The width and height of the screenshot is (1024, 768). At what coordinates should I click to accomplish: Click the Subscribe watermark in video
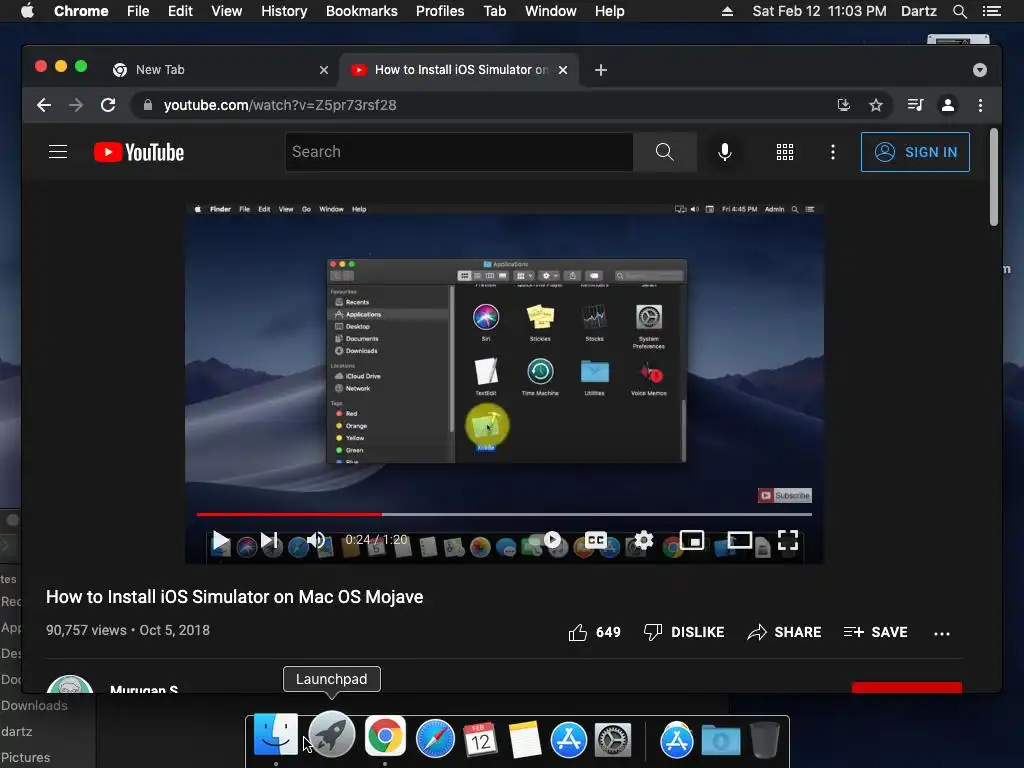785,496
